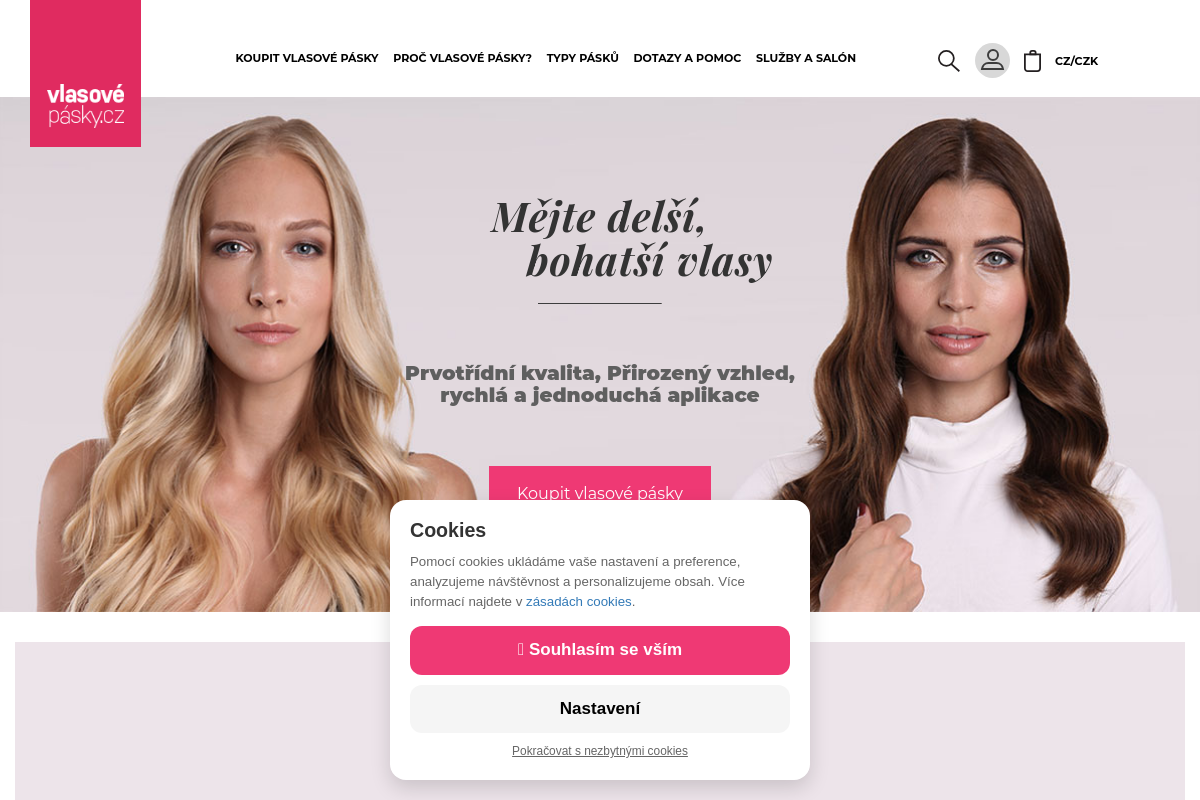Click the vlasové pásky.cz pink logo
The width and height of the screenshot is (1200, 800).
(85, 73)
